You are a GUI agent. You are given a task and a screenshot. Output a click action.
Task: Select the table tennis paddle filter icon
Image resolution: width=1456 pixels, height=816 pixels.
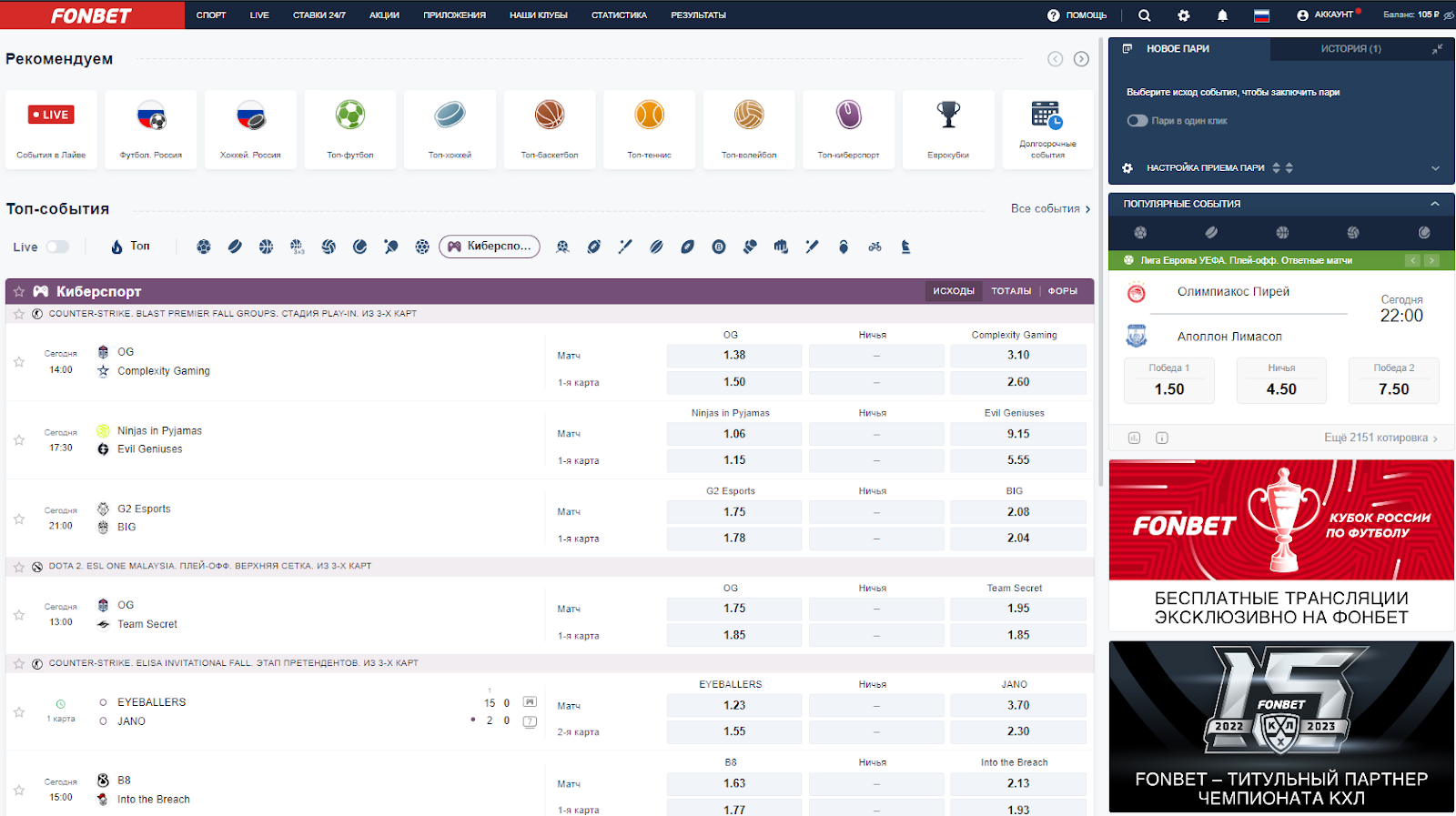(x=391, y=247)
